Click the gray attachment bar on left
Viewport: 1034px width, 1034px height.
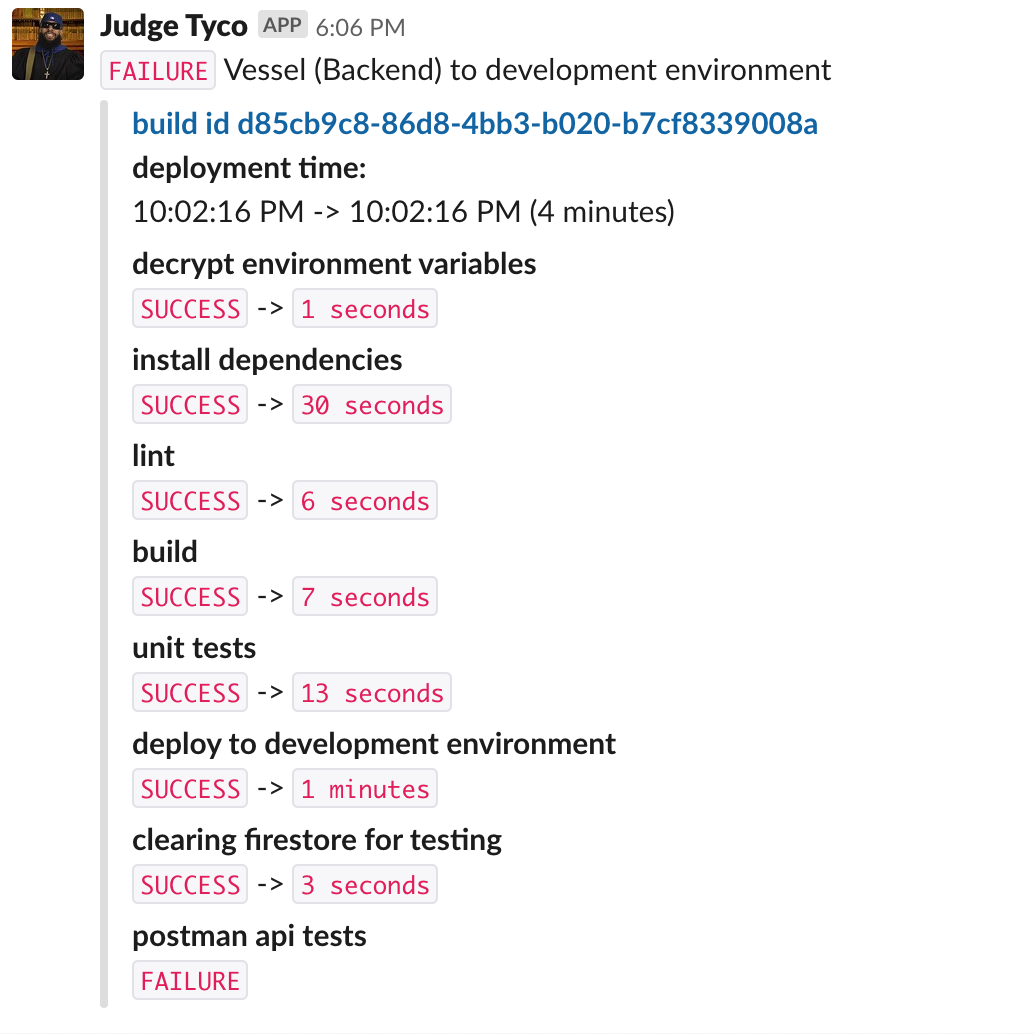(104, 554)
